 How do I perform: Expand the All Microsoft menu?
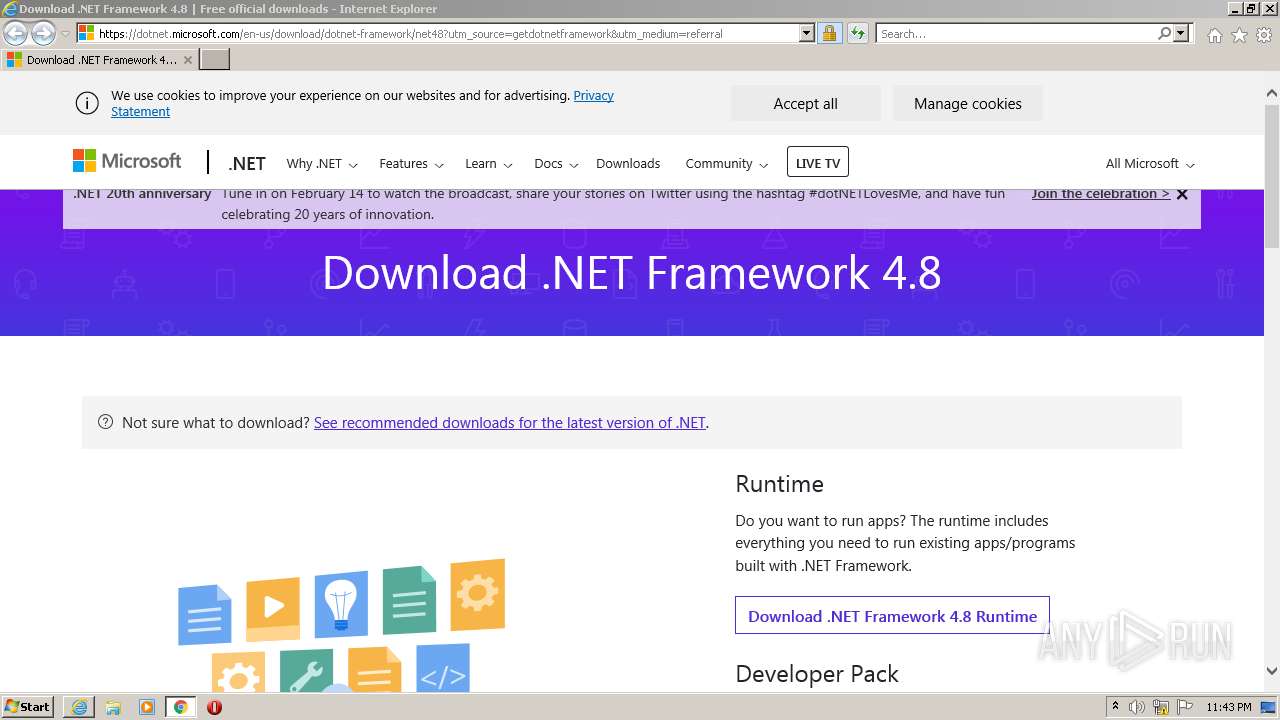click(x=1150, y=164)
